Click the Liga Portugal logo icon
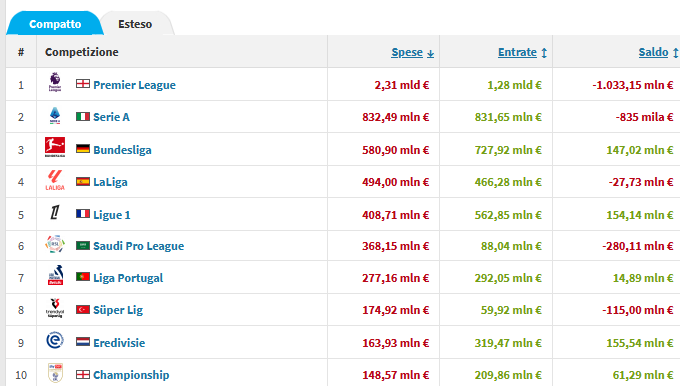This screenshot has width=680, height=386. coord(56,275)
